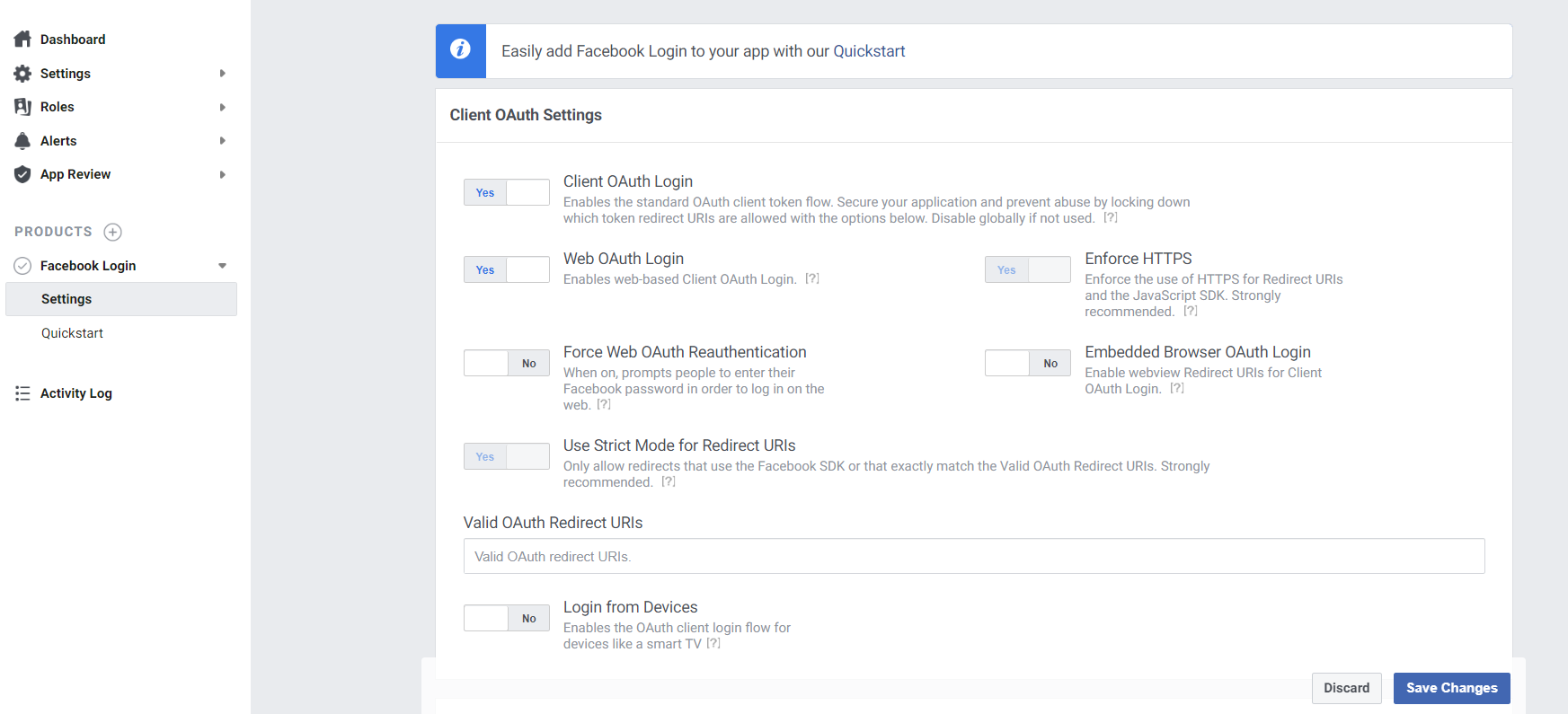Add a product with the plus icon
The image size is (1568, 714).
pyautogui.click(x=112, y=232)
